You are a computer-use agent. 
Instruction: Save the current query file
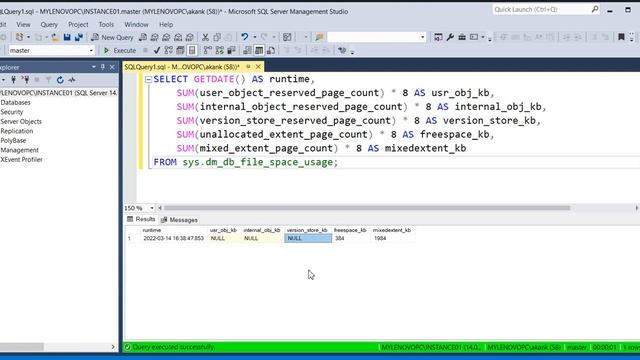(67, 37)
